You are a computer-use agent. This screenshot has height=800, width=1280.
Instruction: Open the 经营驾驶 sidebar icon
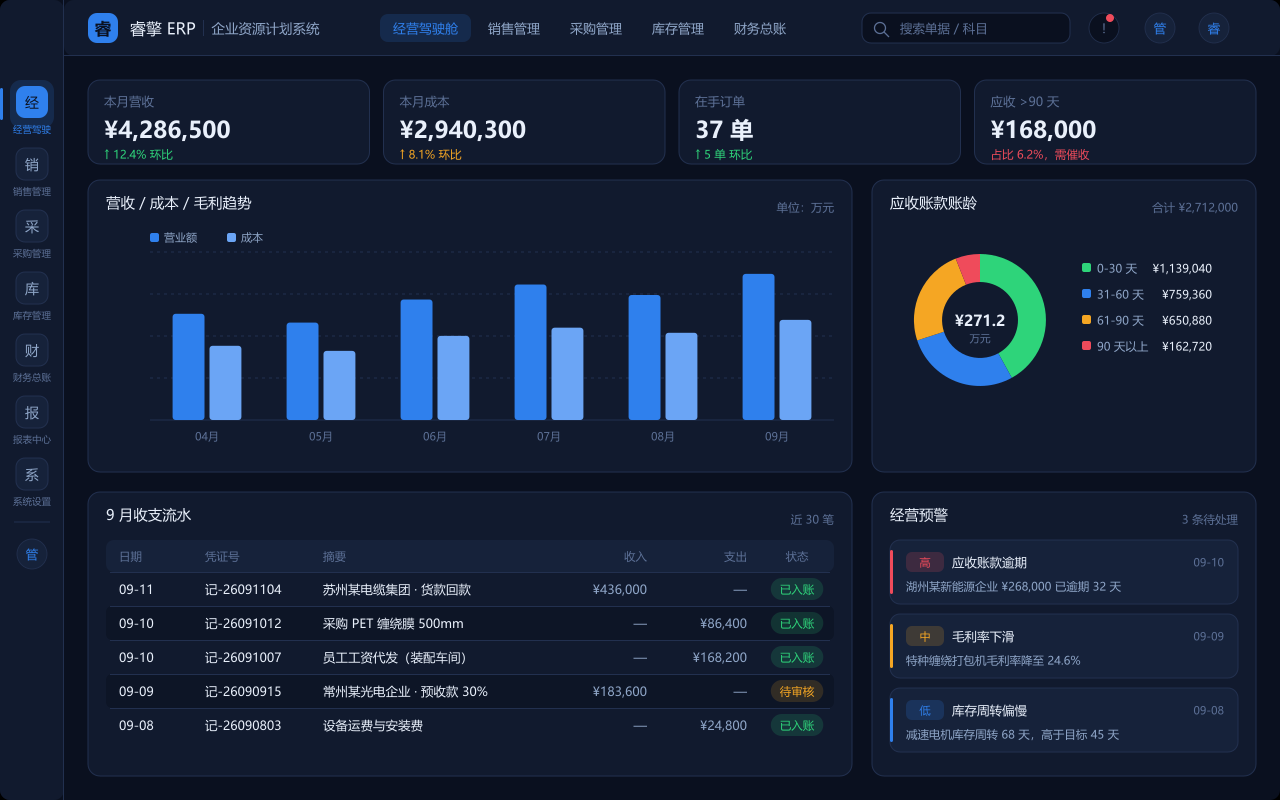32,102
